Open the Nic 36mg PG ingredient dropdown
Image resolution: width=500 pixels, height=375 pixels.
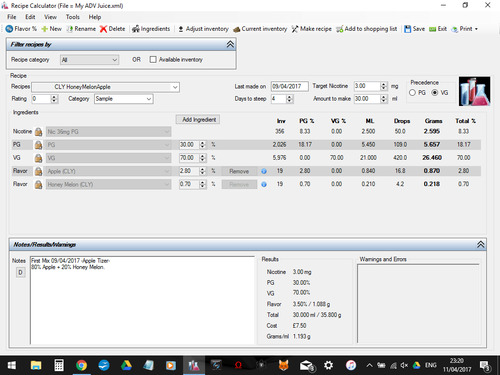click(109, 132)
